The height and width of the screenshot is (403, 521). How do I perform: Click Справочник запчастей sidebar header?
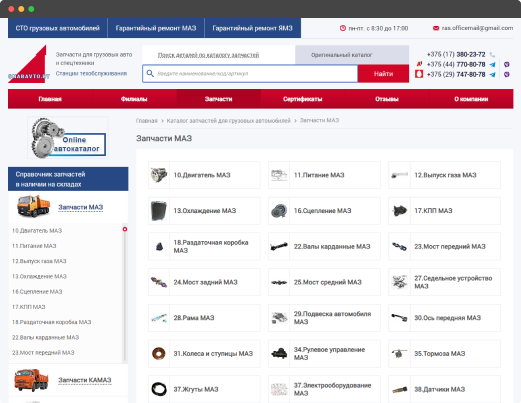68,179
